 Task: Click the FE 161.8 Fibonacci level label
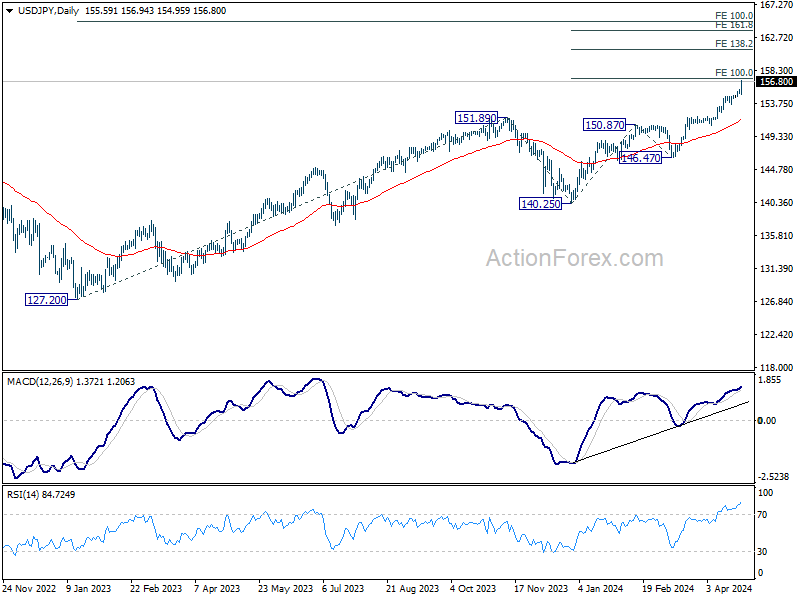tap(734, 26)
